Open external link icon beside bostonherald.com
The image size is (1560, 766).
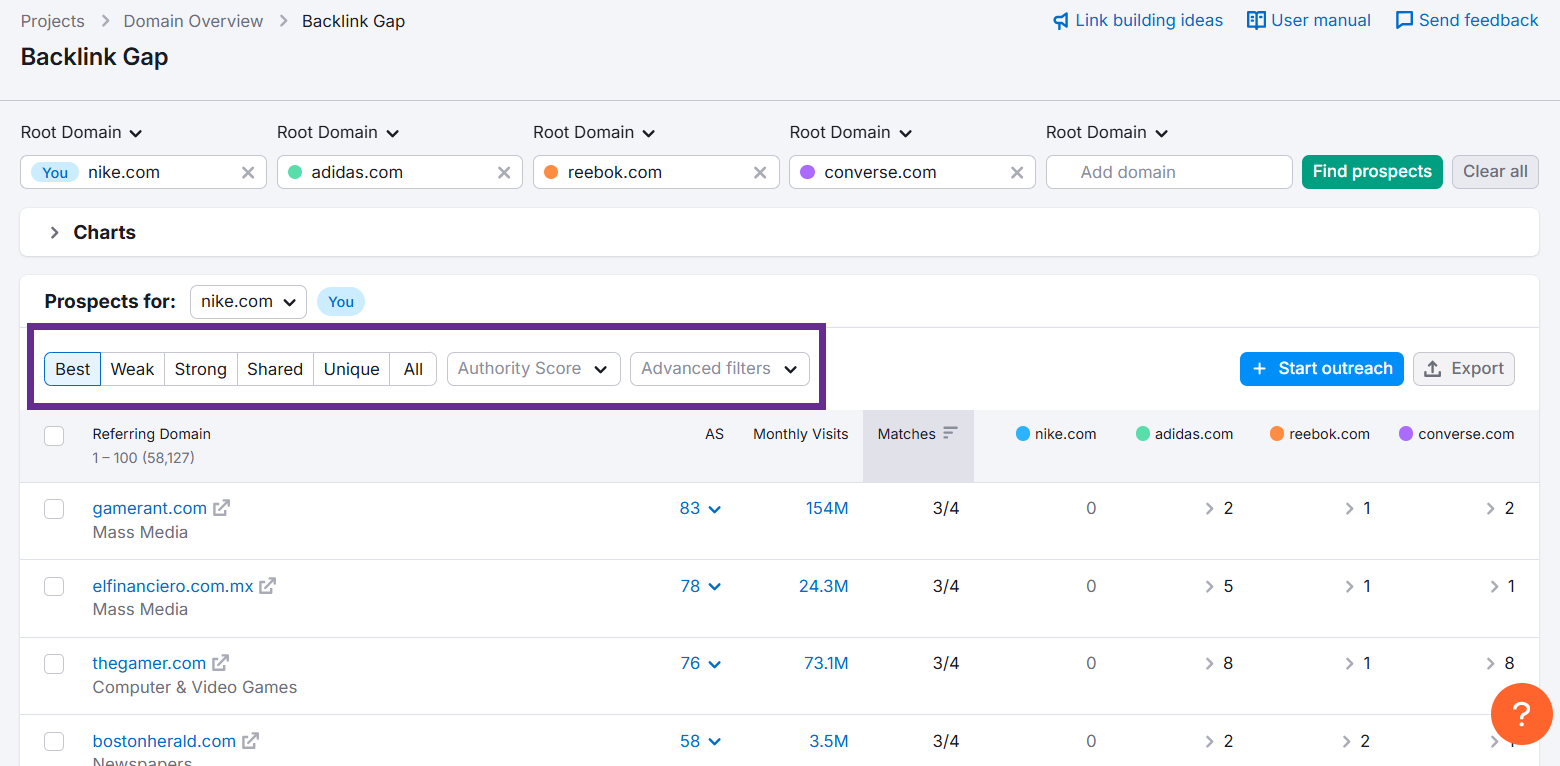pos(251,741)
